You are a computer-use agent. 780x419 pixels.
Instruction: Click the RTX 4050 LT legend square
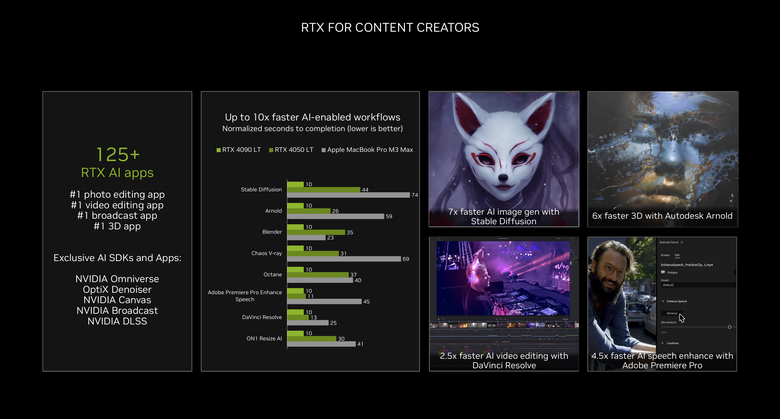pyautogui.click(x=271, y=150)
